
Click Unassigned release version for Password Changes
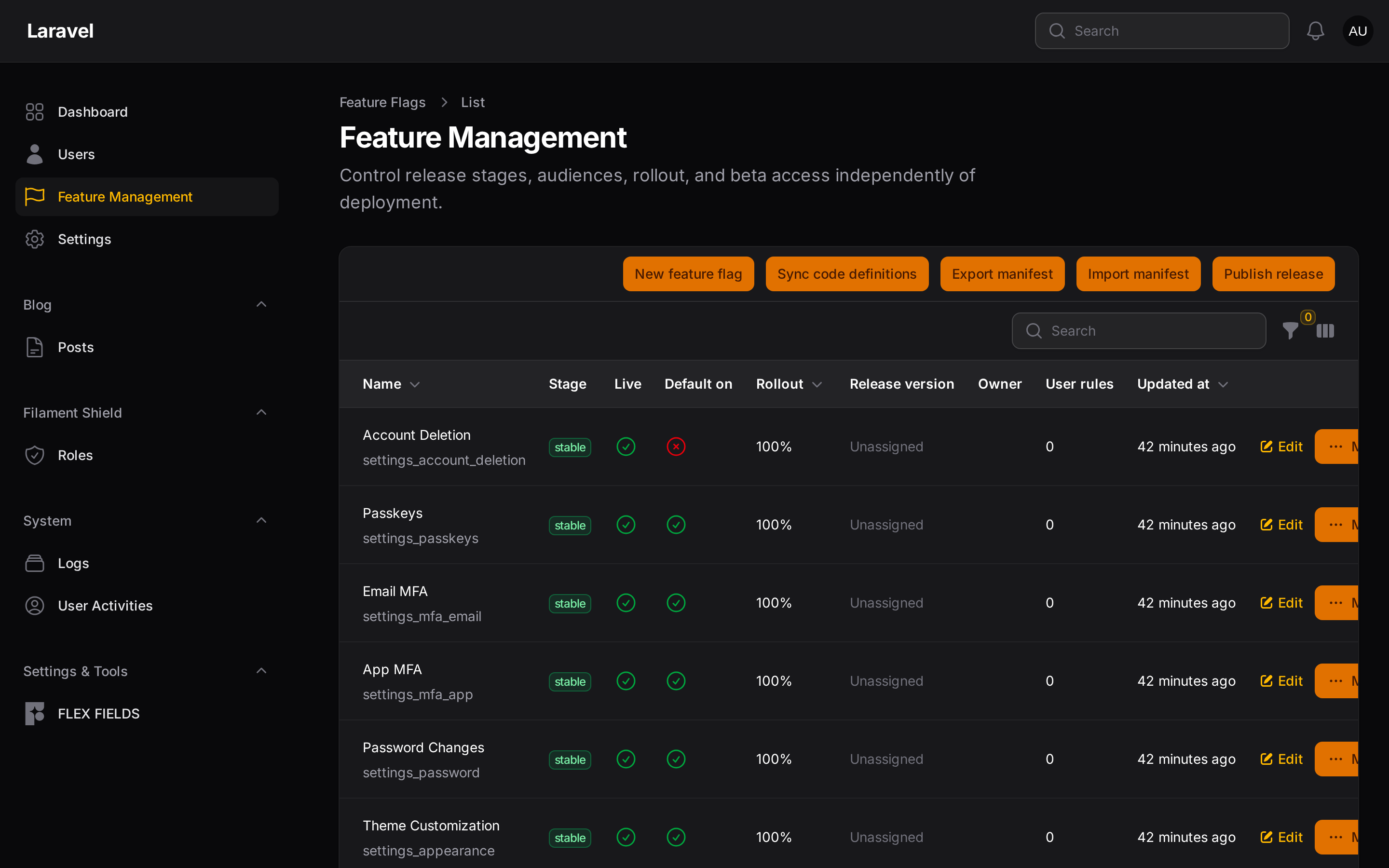coord(886,759)
